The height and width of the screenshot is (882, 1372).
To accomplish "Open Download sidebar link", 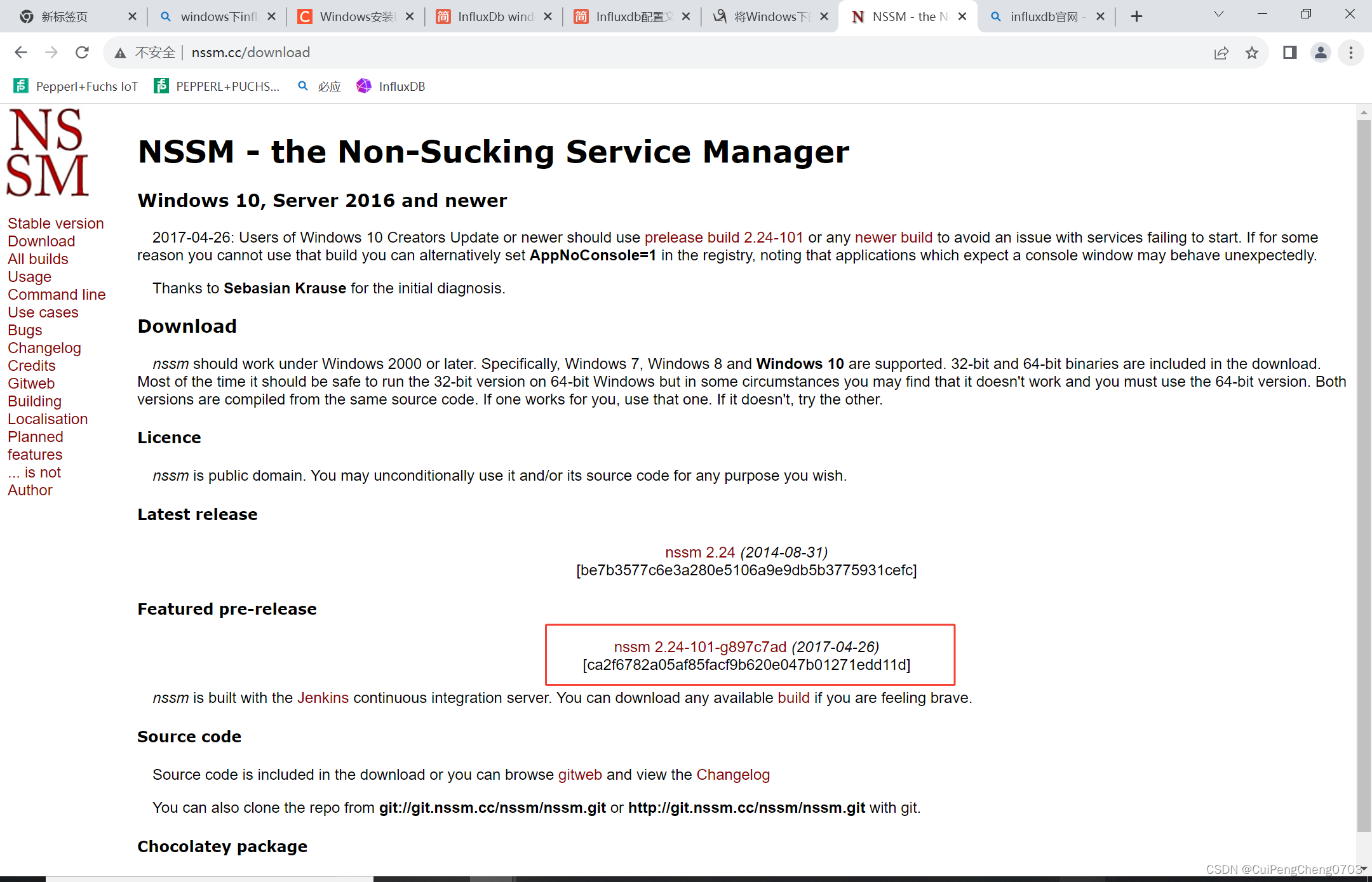I will pos(41,241).
